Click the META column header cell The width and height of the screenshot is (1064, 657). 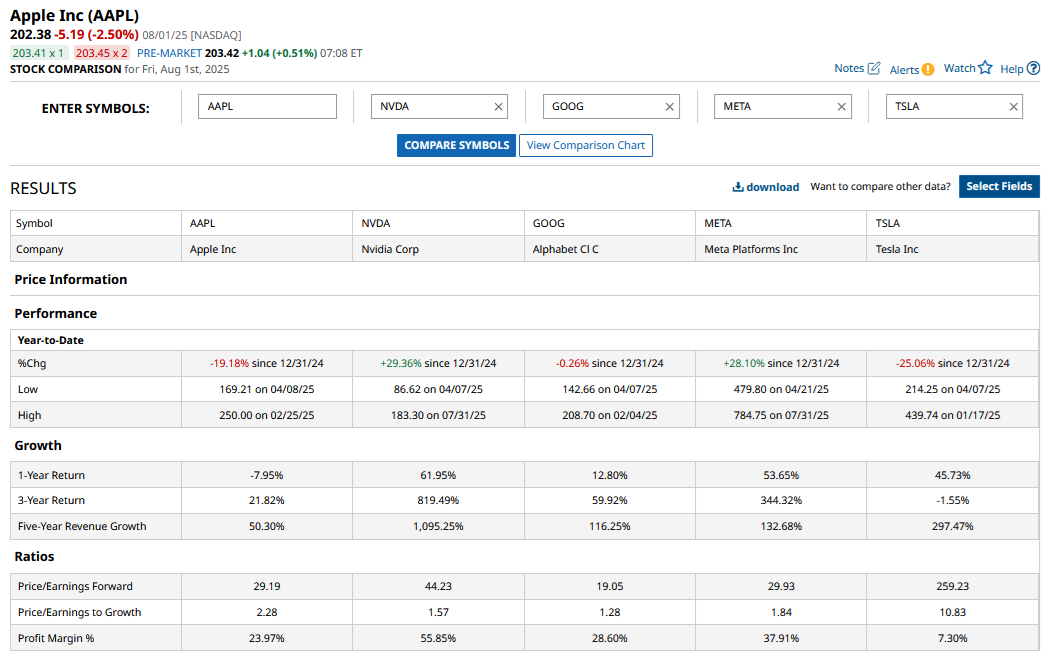[781, 223]
